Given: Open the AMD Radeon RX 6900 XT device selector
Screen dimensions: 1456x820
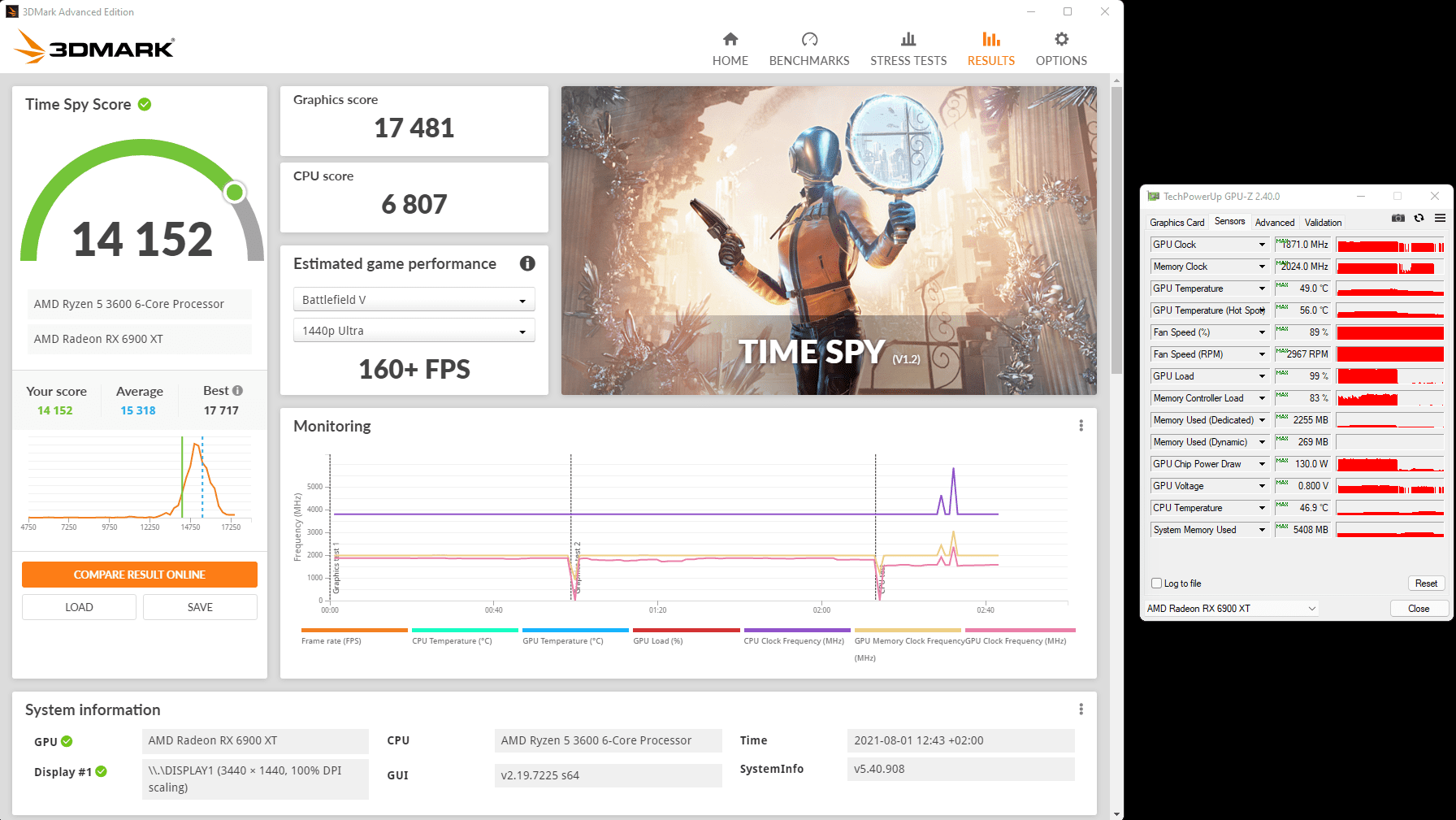Looking at the screenshot, I should tap(1230, 609).
